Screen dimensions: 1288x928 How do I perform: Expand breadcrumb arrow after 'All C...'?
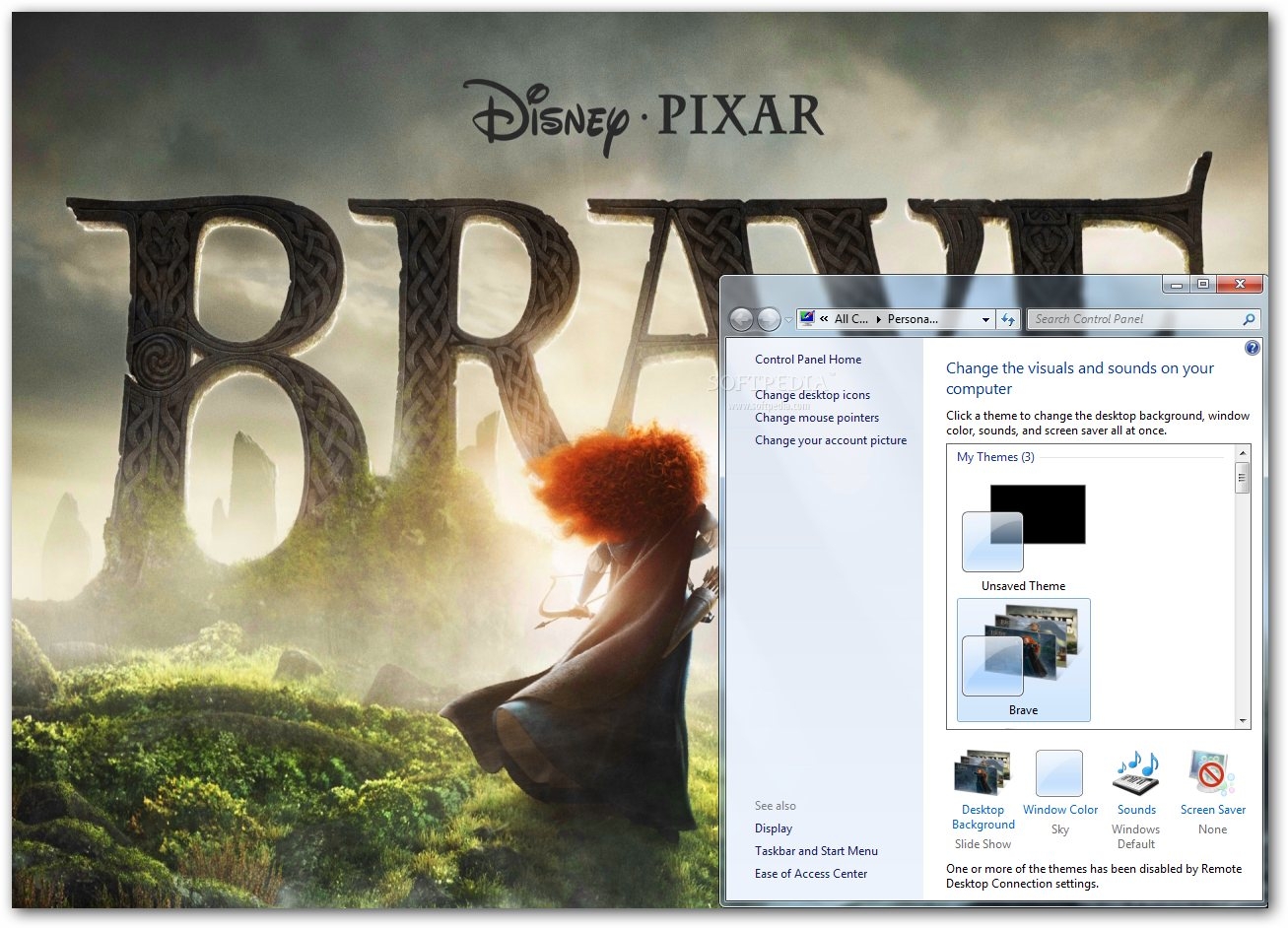[x=878, y=319]
